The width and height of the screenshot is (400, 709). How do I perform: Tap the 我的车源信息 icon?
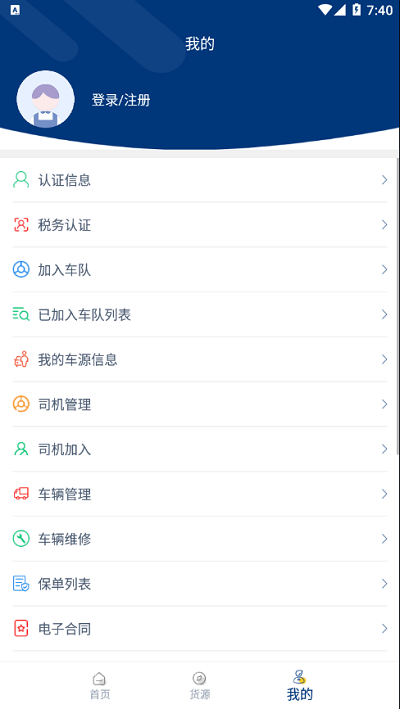pyautogui.click(x=21, y=359)
